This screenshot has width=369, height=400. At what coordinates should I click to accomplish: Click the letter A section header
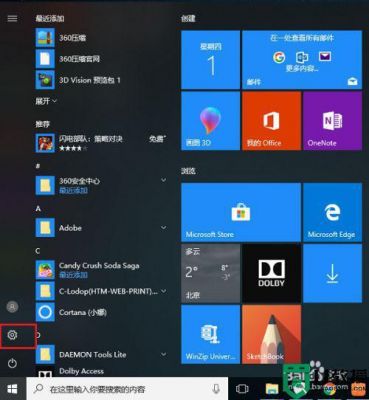(38, 209)
